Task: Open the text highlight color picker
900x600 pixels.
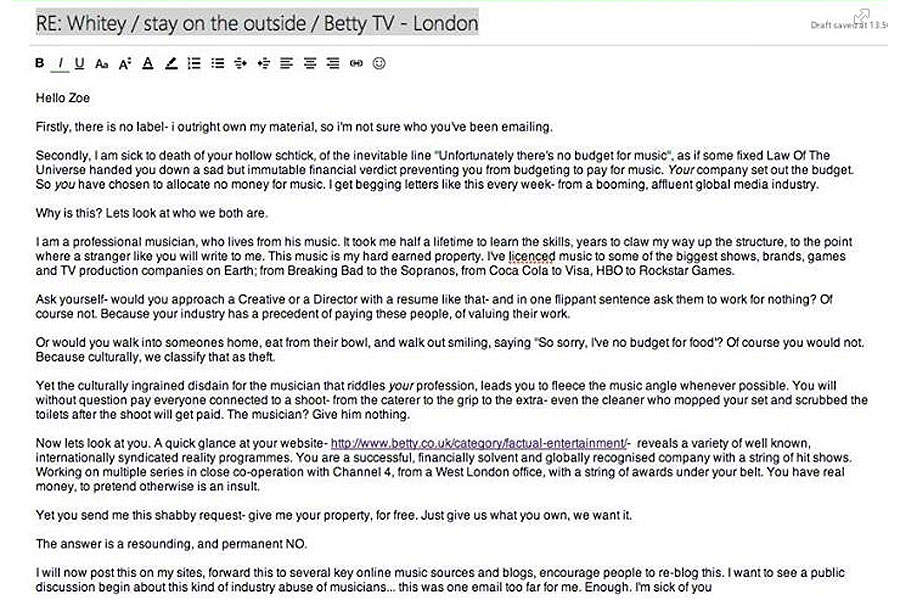Action: pos(171,63)
